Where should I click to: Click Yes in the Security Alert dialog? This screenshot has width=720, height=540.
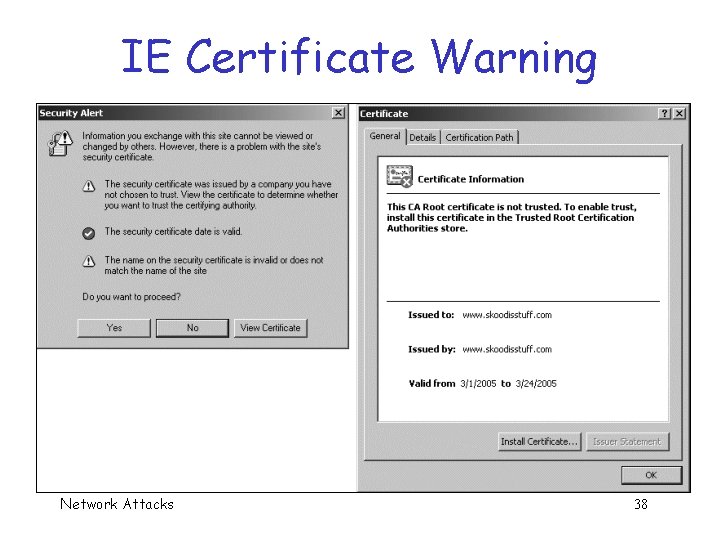[x=114, y=328]
